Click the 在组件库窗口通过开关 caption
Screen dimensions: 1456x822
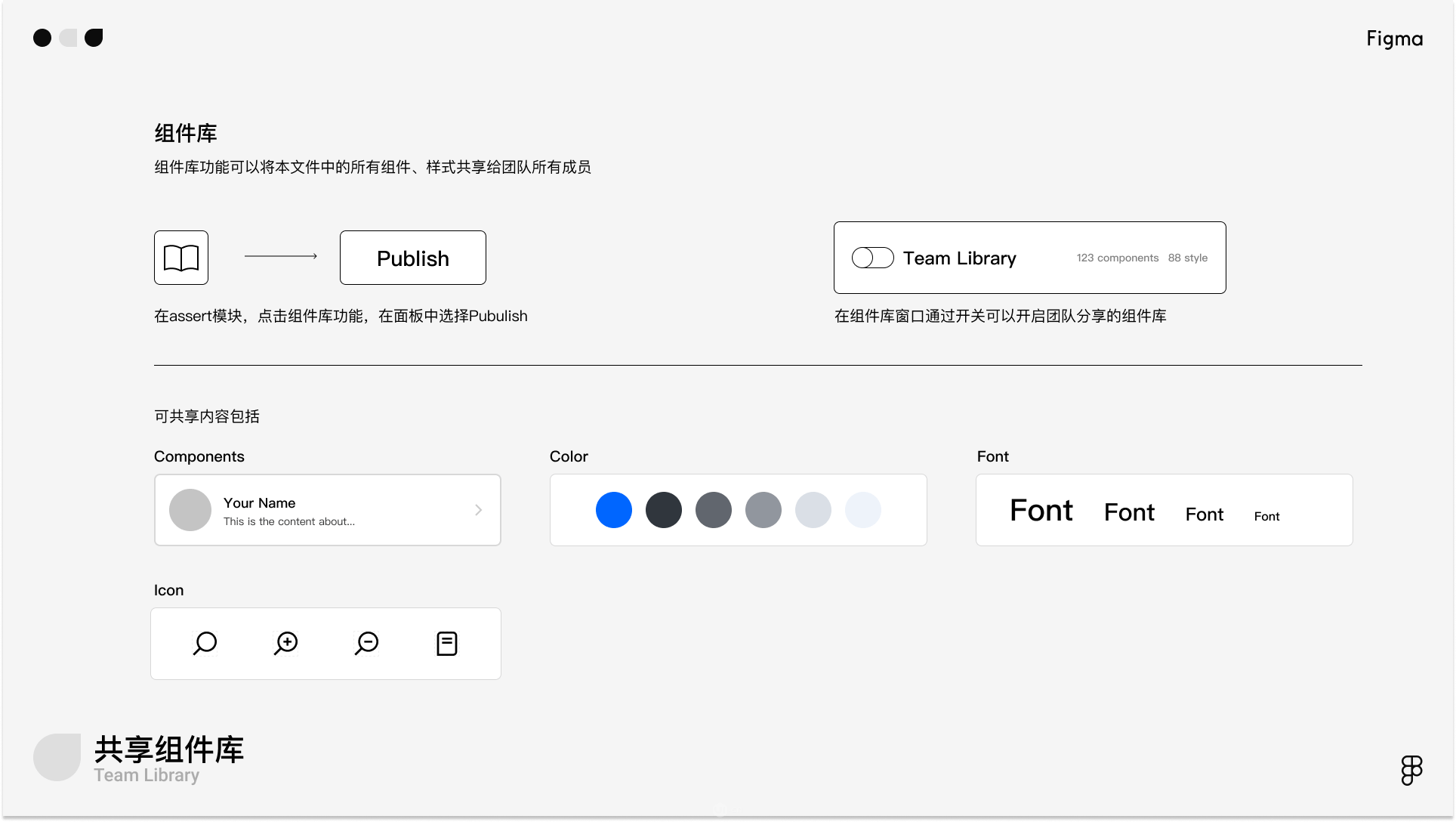(x=1001, y=316)
